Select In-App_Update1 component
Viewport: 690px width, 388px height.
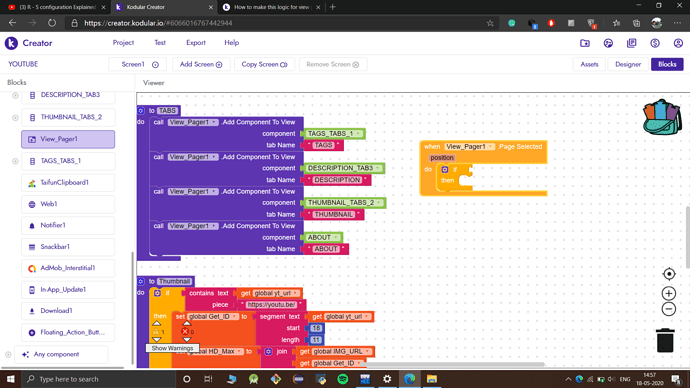tap(68, 289)
